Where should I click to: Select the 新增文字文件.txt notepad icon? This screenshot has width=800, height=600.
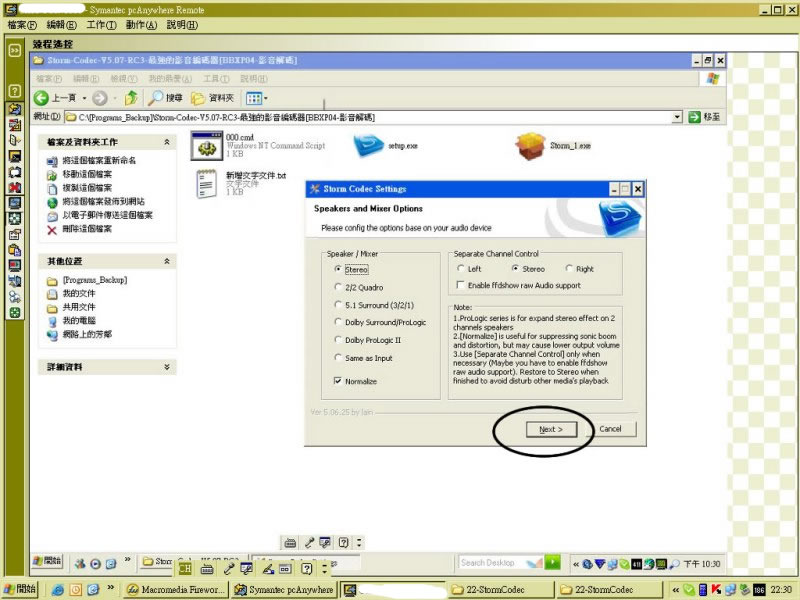(207, 184)
